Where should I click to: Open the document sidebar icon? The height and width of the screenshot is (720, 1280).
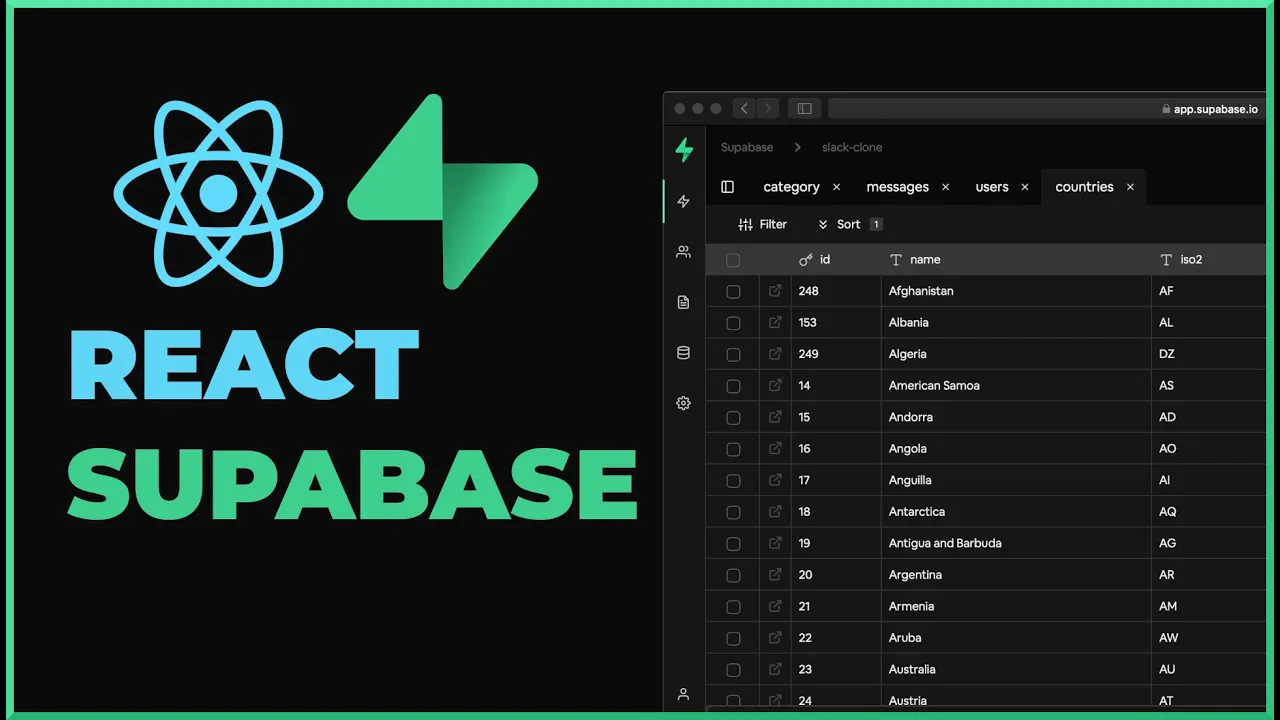point(683,302)
